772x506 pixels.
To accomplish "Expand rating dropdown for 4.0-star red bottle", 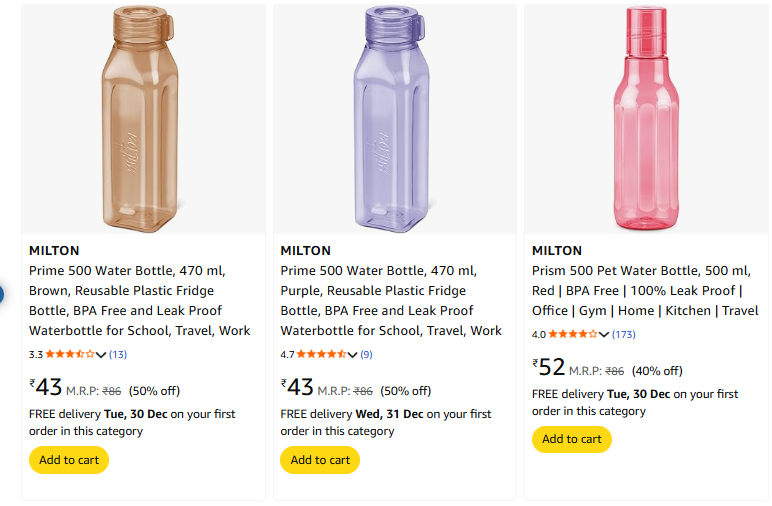I will (604, 334).
